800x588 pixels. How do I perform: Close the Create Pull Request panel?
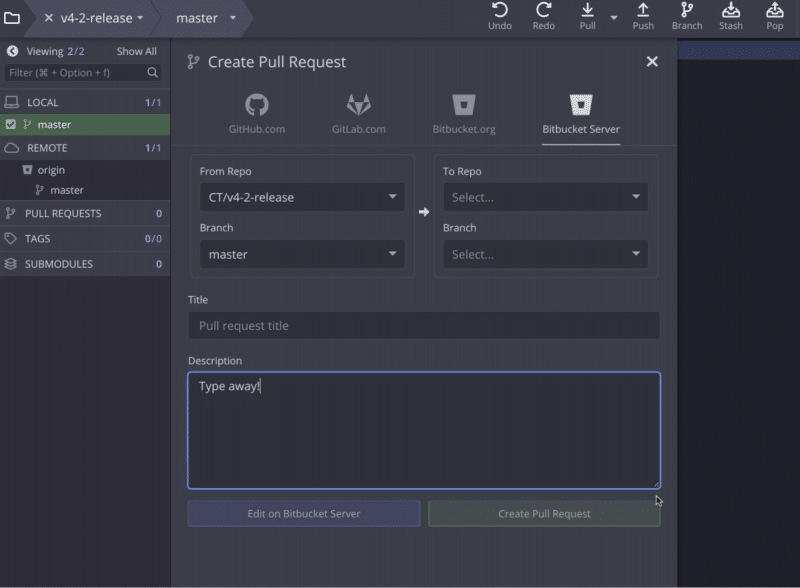(652, 61)
